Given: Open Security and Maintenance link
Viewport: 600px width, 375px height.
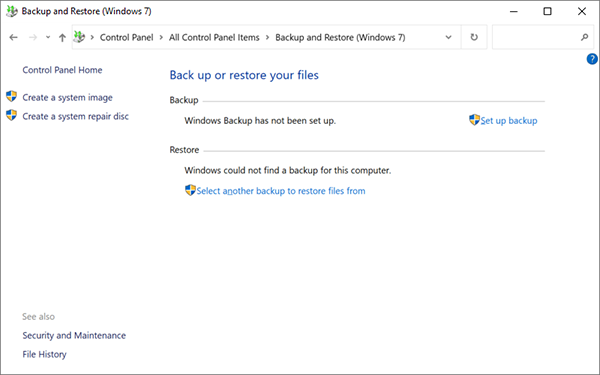Looking at the screenshot, I should [x=74, y=336].
